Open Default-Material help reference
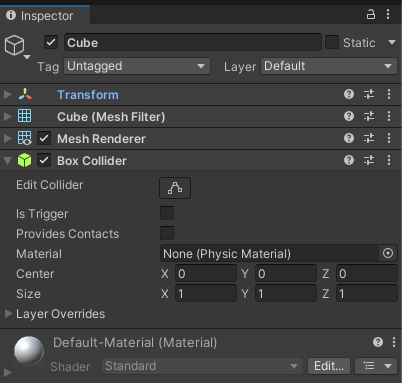Screen dimensions: 402x383 click(378, 342)
